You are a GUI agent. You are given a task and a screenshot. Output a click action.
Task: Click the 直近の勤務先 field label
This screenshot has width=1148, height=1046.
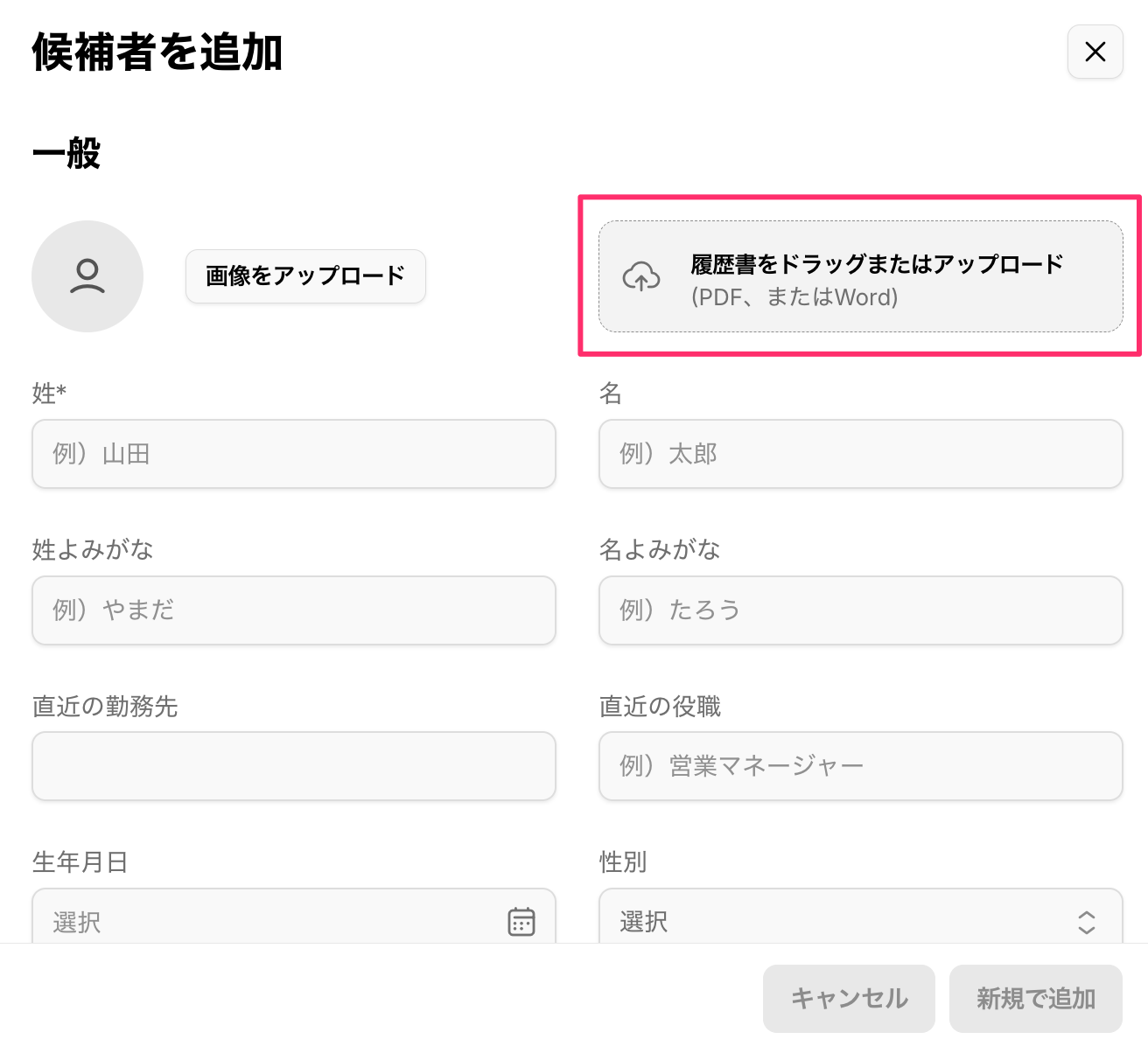(x=105, y=707)
